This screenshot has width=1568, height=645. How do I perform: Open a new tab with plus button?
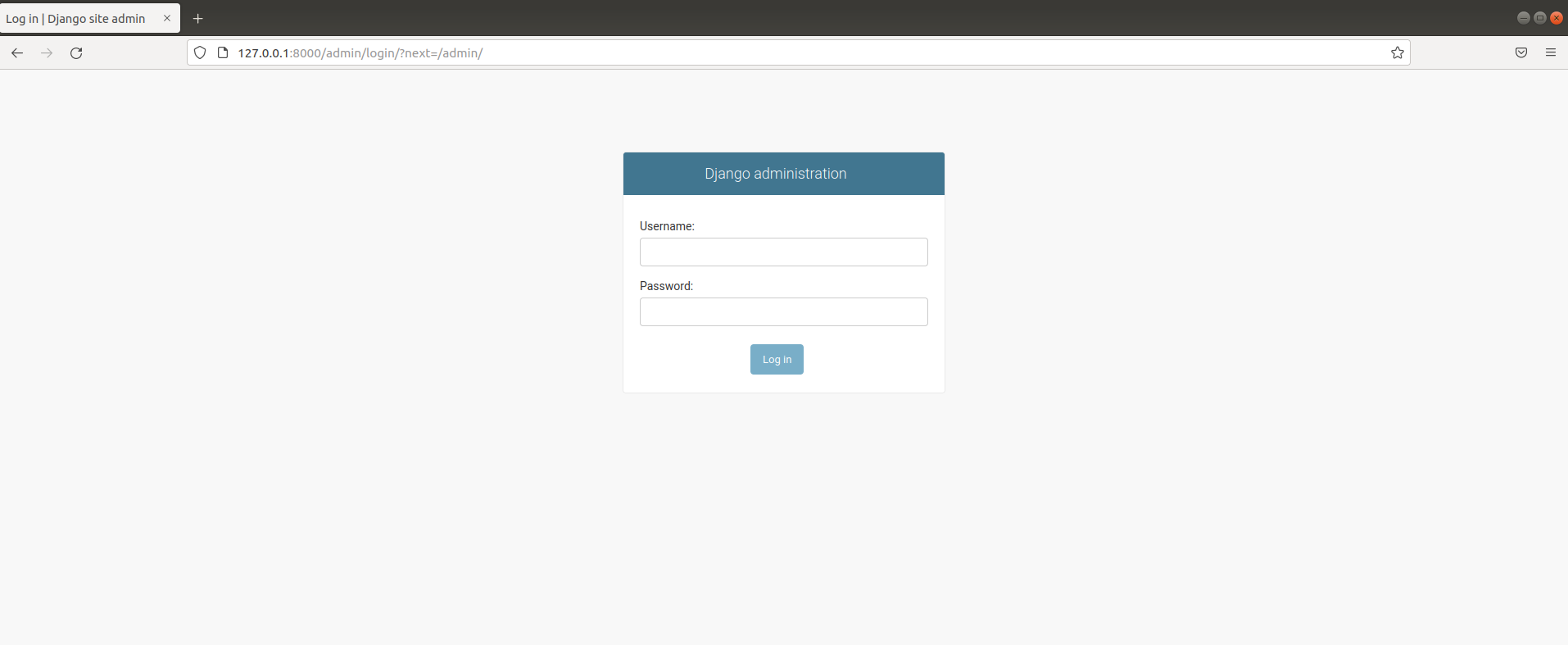pyautogui.click(x=197, y=19)
